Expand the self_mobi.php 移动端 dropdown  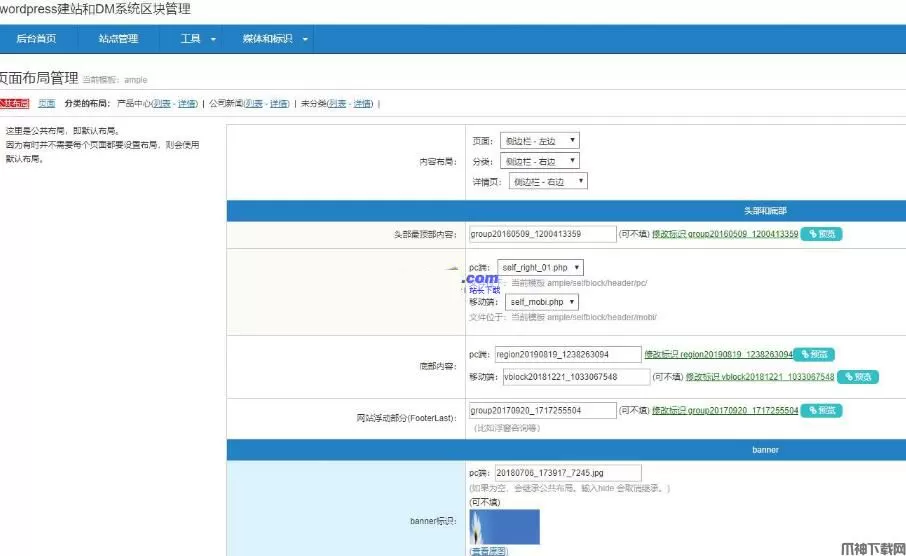pyautogui.click(x=542, y=302)
